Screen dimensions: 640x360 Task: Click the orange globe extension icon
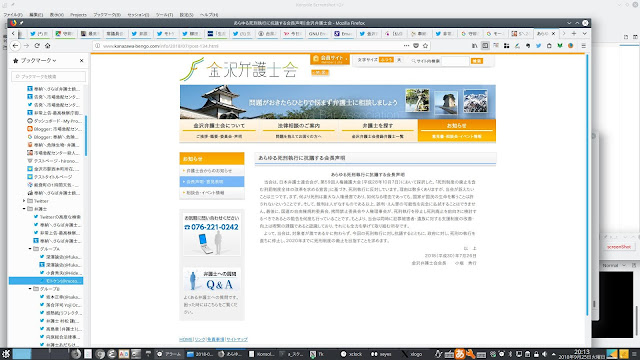tap(571, 46)
